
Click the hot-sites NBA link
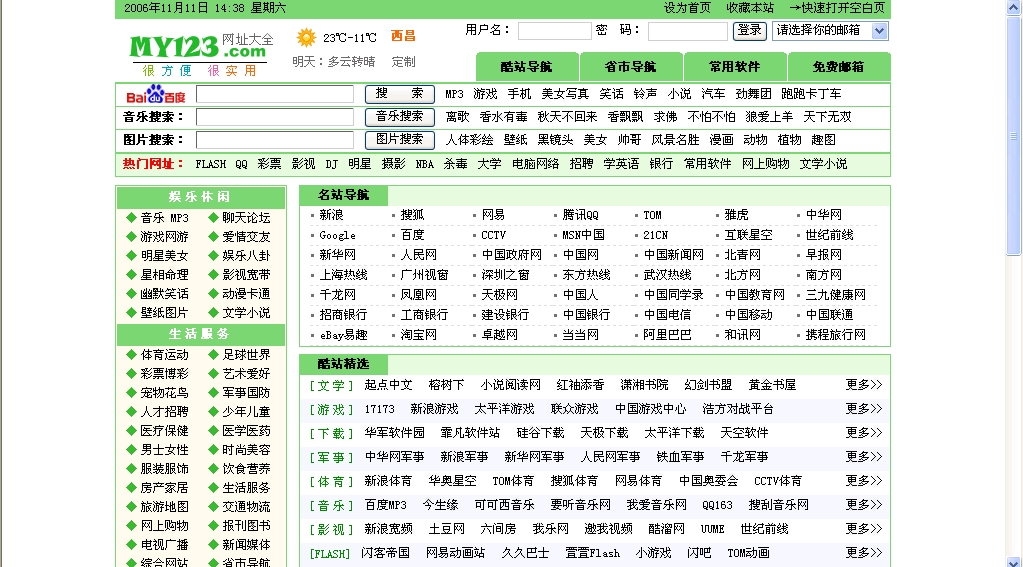click(425, 164)
